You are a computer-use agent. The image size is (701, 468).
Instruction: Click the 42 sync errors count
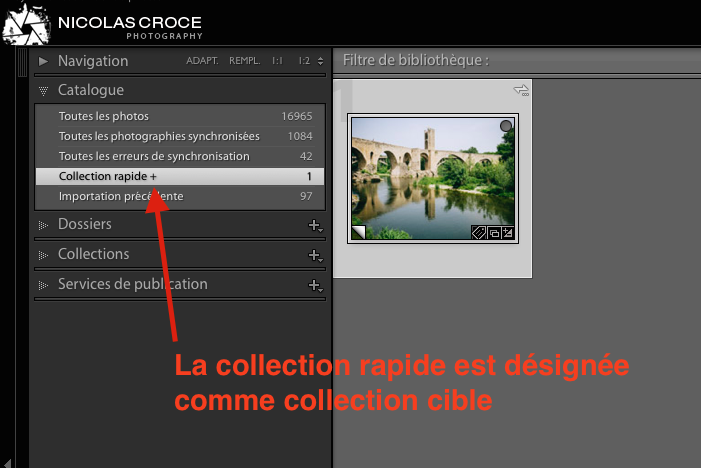pos(306,156)
